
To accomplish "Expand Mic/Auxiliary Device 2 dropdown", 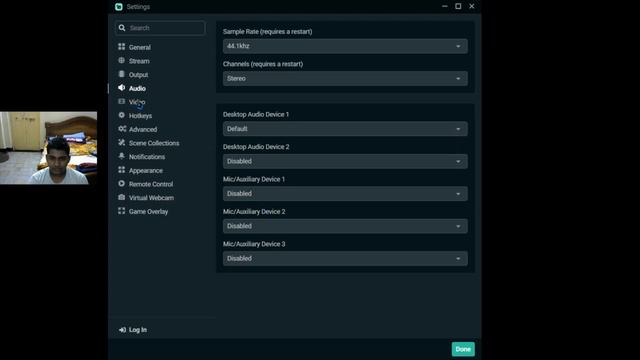I will coord(345,226).
